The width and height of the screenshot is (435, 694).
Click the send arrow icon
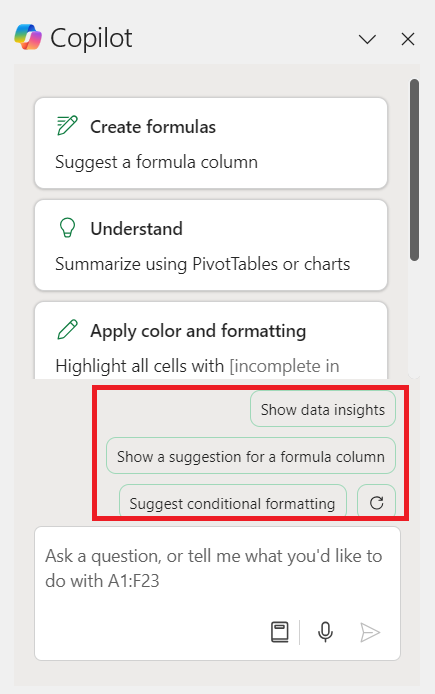(x=370, y=632)
